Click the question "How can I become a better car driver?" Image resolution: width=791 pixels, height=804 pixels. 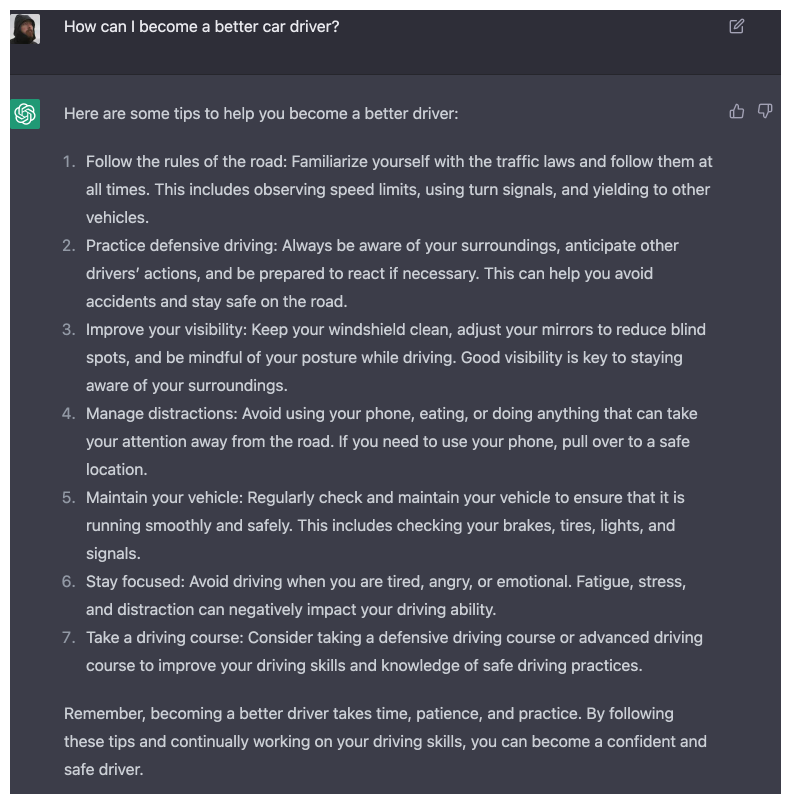click(202, 27)
